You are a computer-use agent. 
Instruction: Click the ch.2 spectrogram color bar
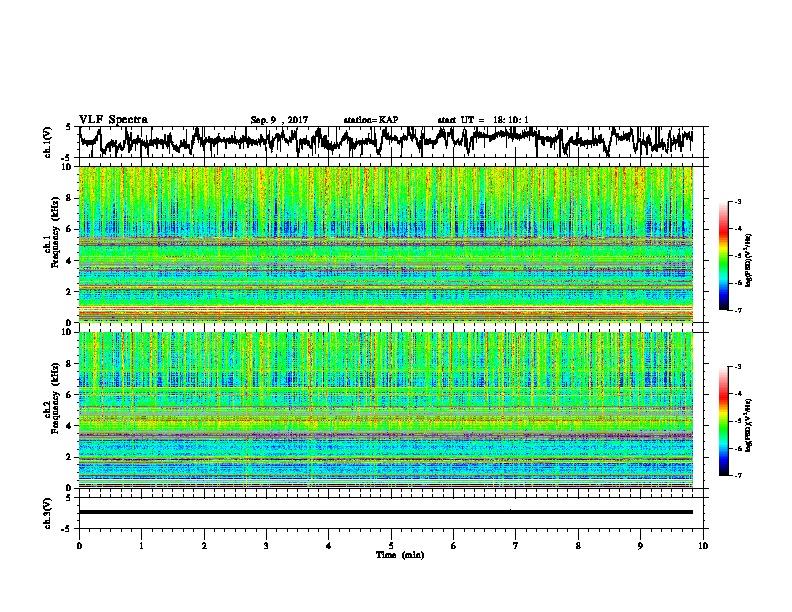point(723,421)
